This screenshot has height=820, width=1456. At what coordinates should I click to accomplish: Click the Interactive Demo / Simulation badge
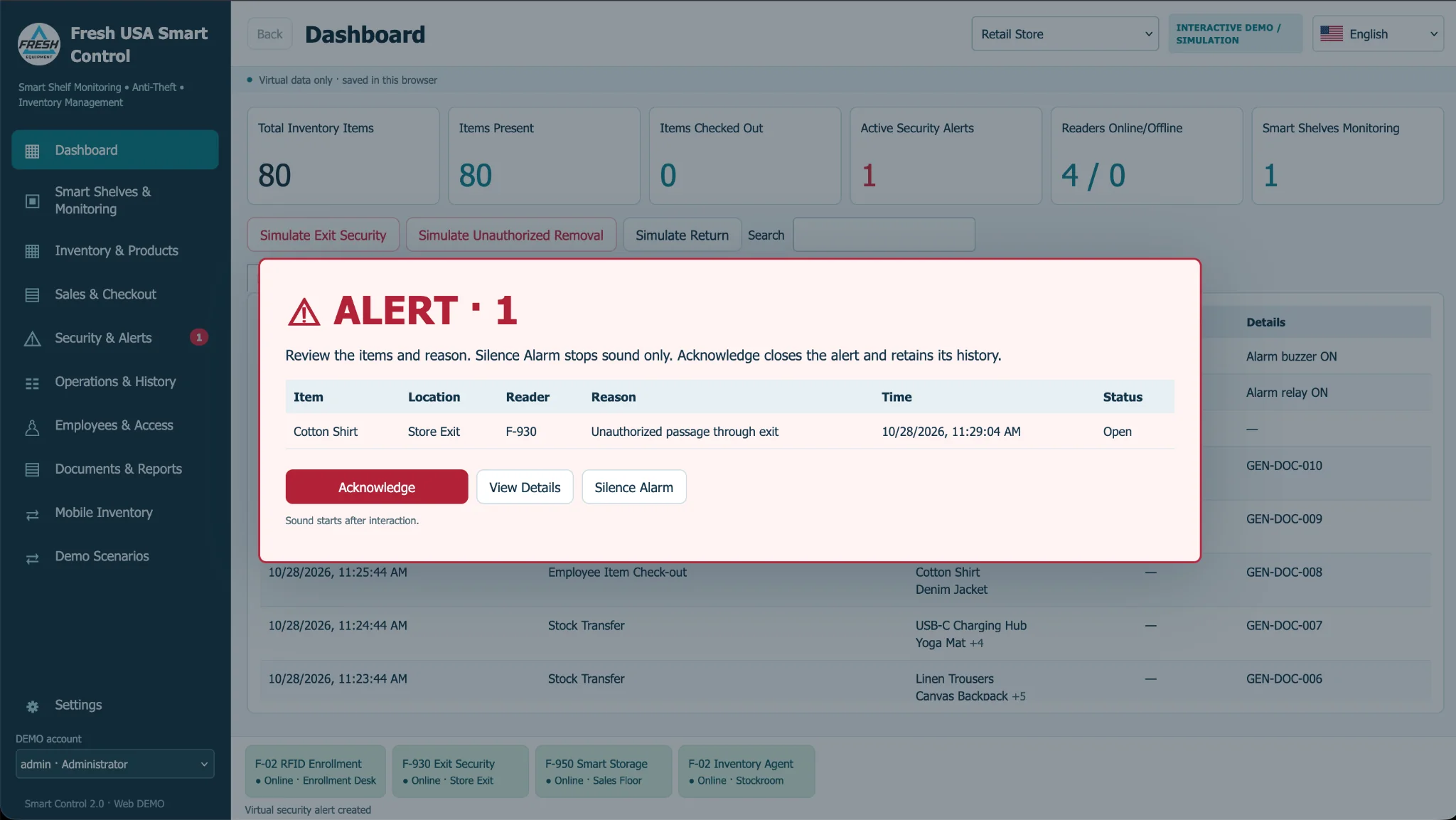[1235, 33]
